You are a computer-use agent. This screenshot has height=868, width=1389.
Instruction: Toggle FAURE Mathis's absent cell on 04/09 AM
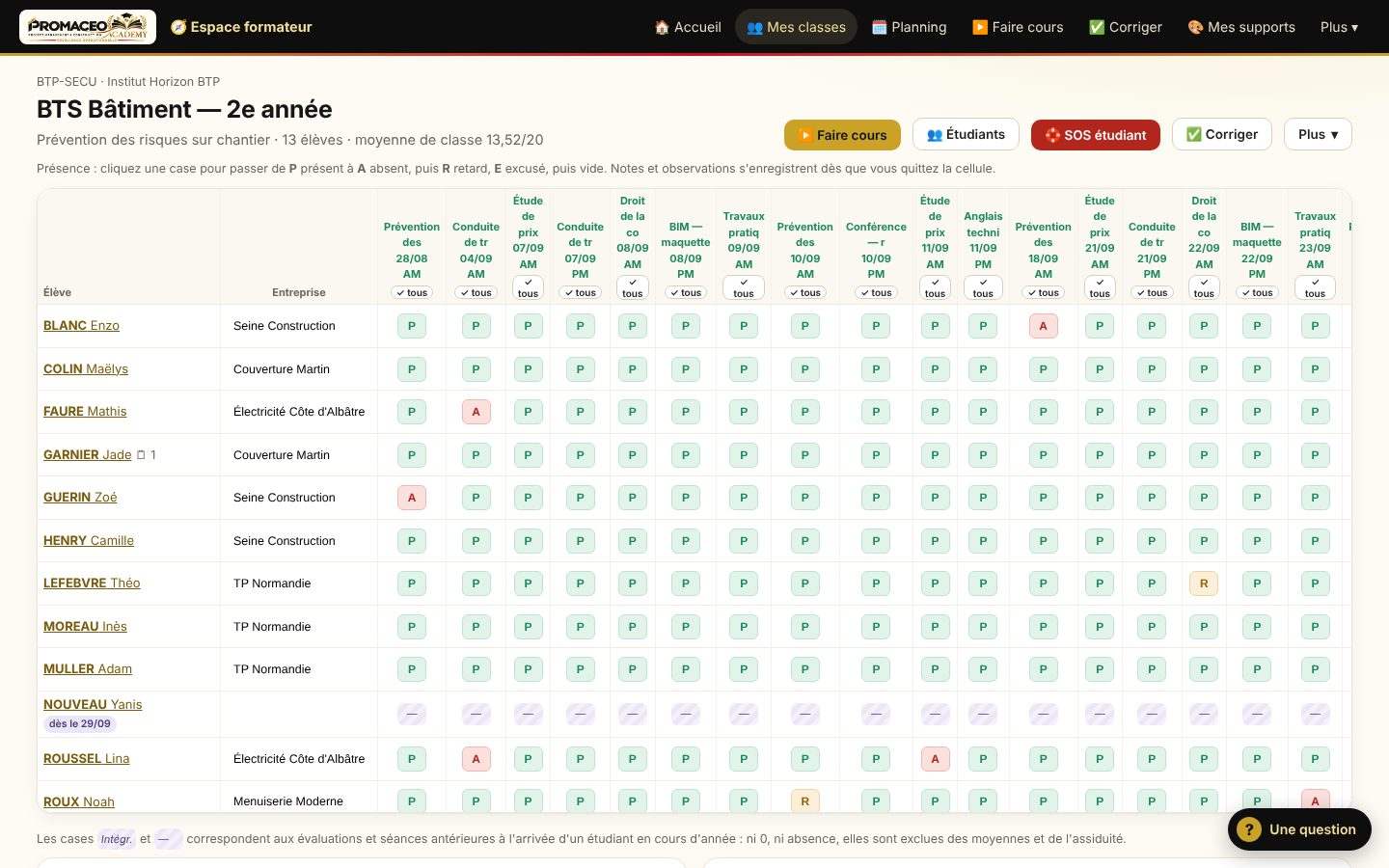click(476, 412)
